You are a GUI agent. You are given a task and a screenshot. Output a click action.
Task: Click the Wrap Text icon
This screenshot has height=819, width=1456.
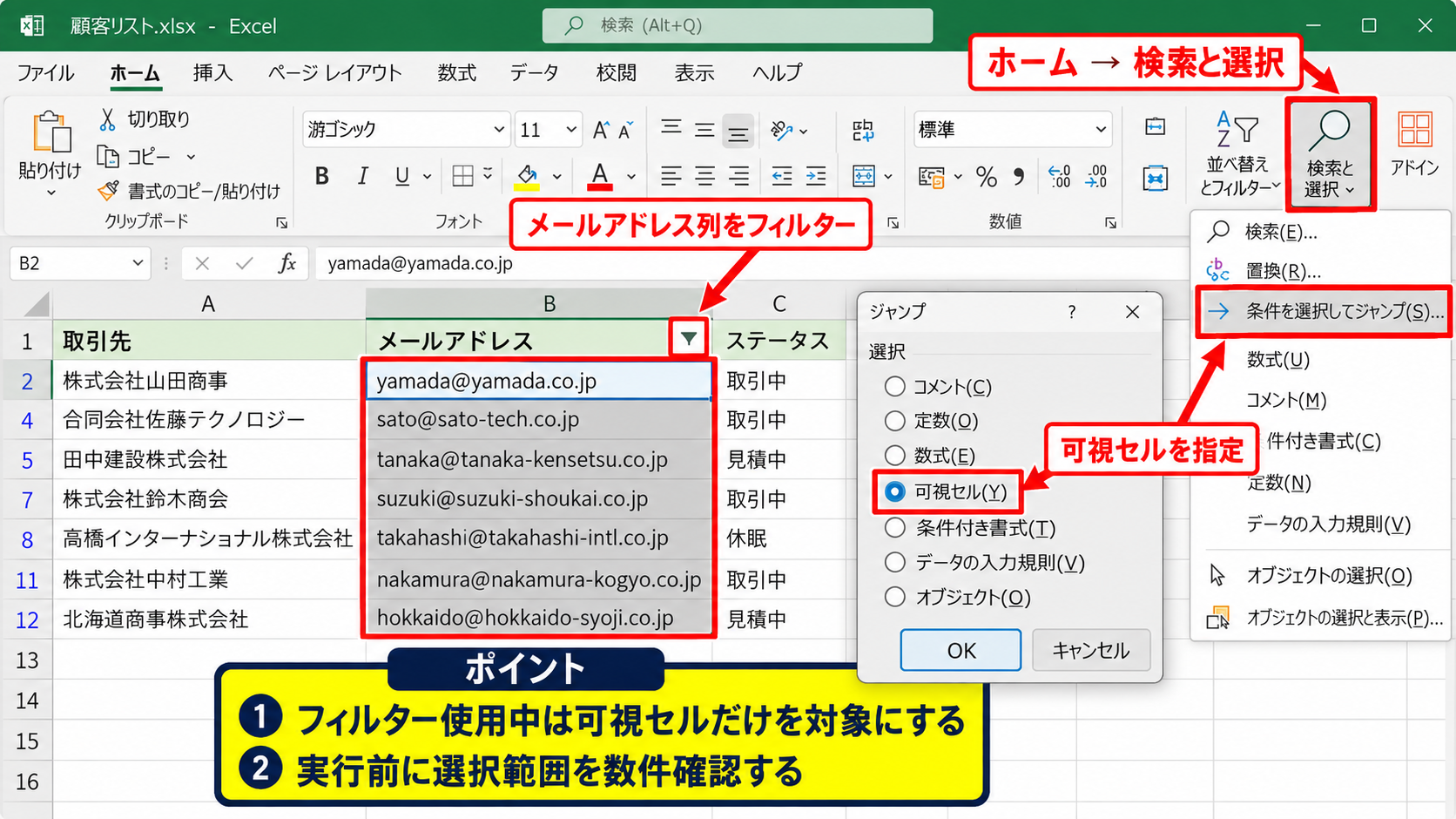863,131
